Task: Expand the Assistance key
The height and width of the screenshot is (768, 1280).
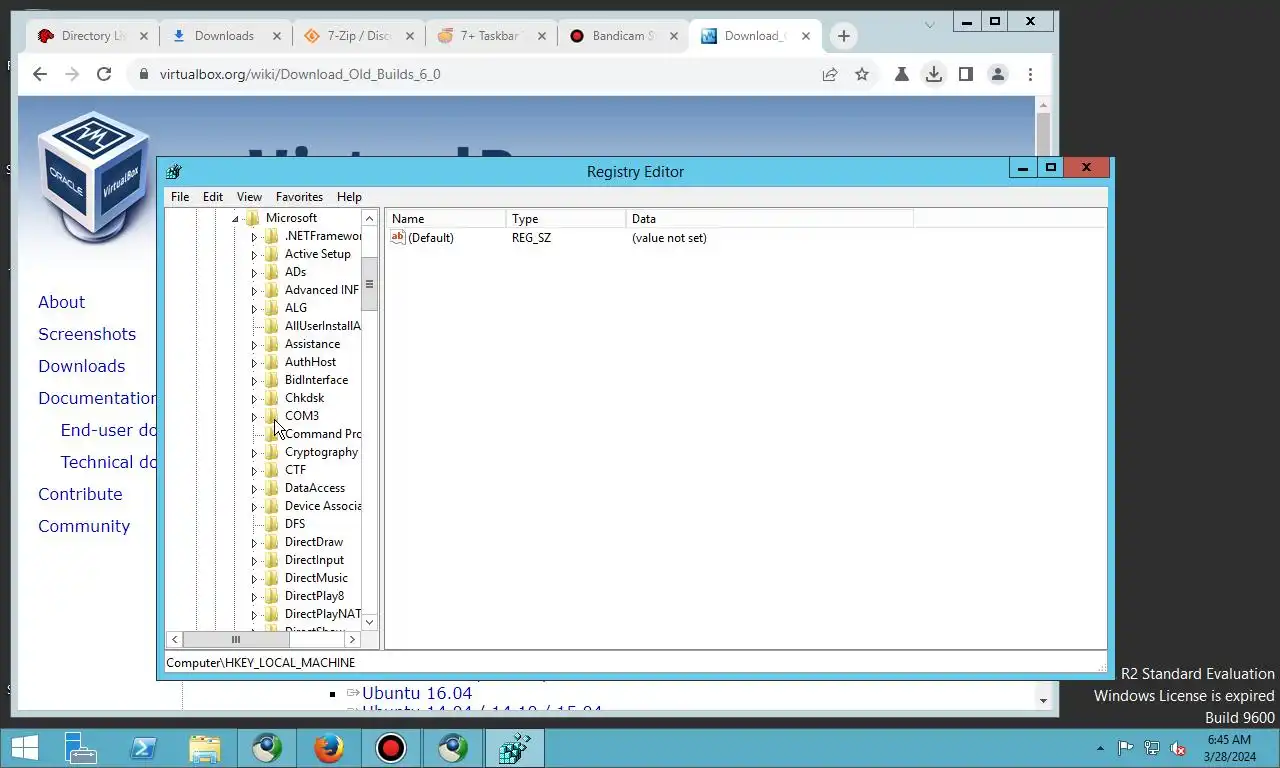Action: (x=254, y=345)
